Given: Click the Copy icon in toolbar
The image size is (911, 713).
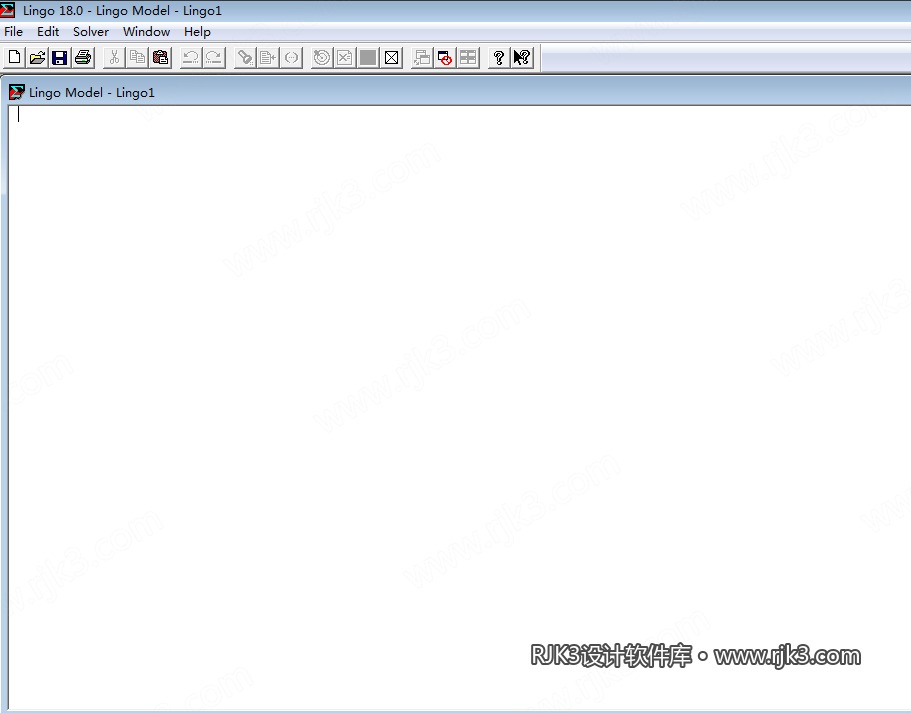Looking at the screenshot, I should click(137, 58).
